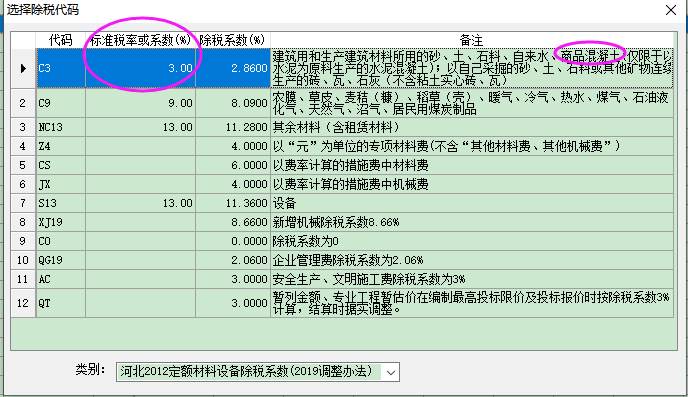Image resolution: width=688 pixels, height=397 pixels.
Task: Click the 农膜、草皮、麦秸 remark cell
Action: pos(472,103)
